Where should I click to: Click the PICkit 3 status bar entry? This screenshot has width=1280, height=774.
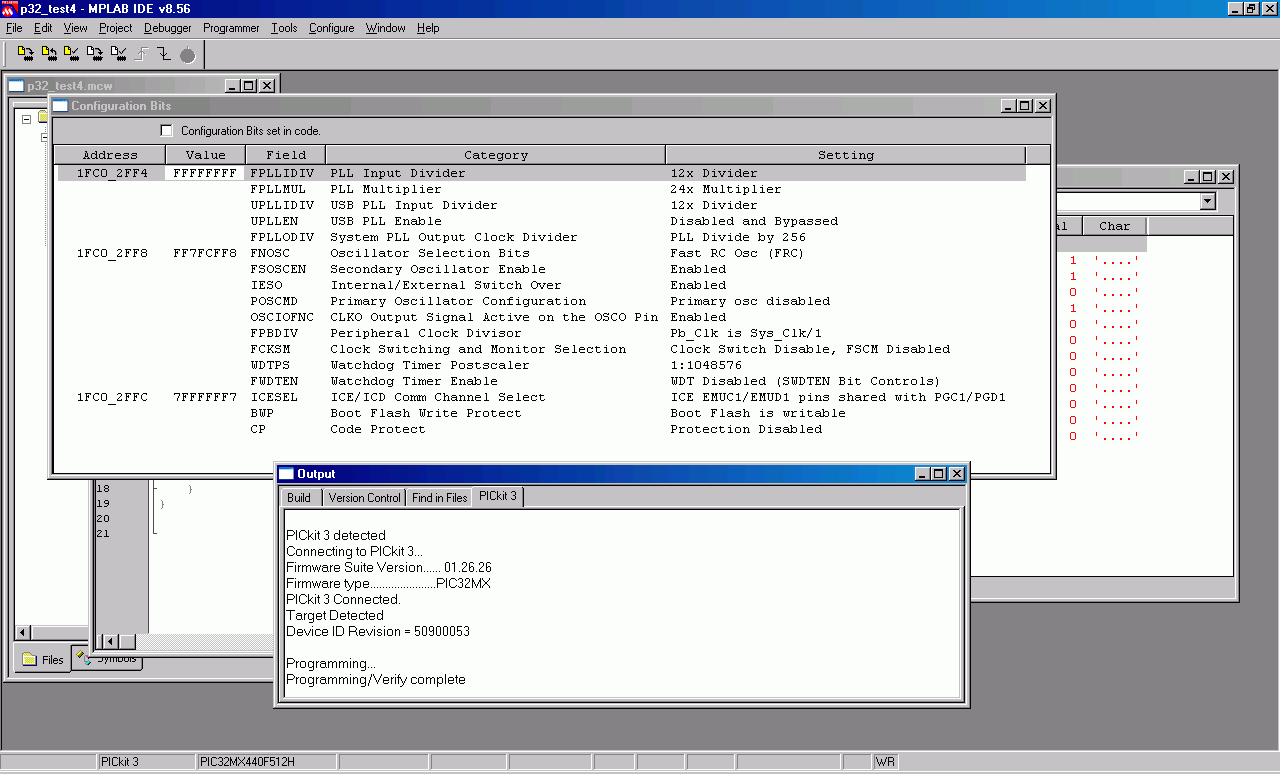146,762
